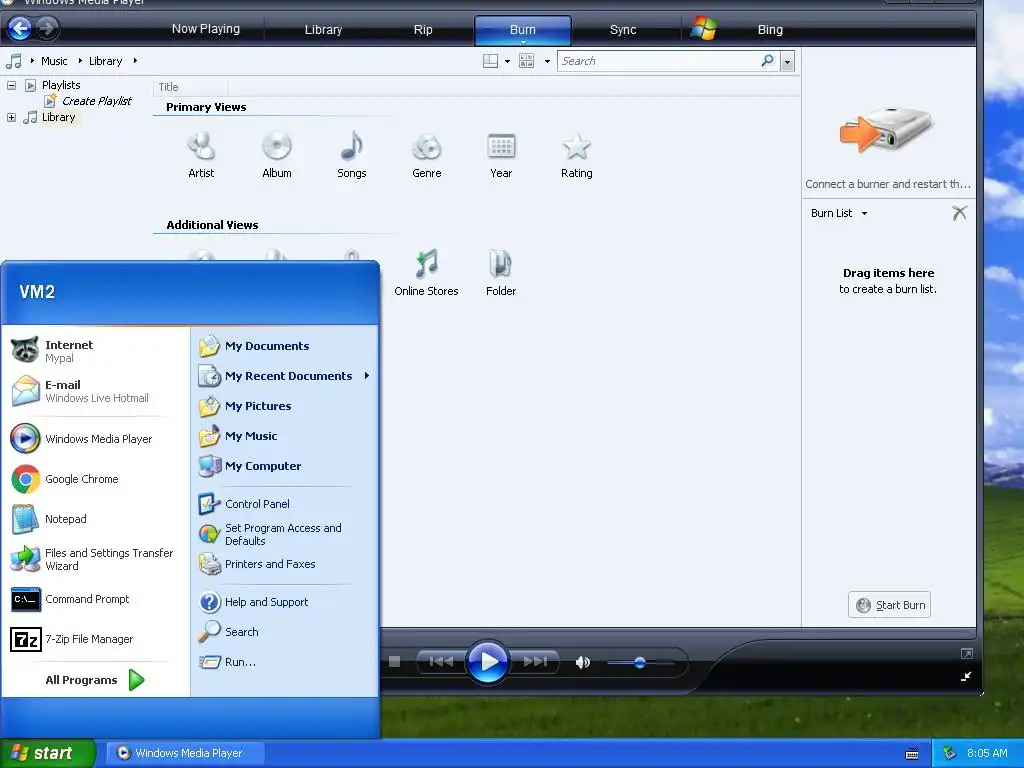
Task: Click the search magnifier icon
Action: coord(768,61)
